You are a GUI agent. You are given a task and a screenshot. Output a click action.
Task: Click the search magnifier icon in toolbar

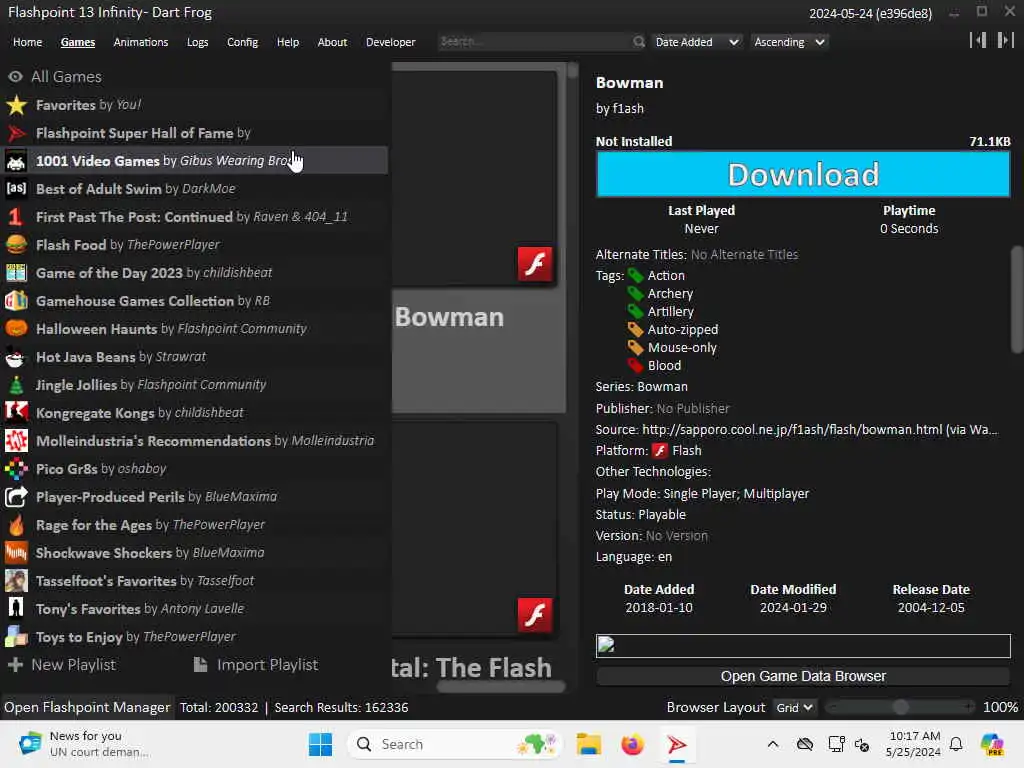click(639, 42)
